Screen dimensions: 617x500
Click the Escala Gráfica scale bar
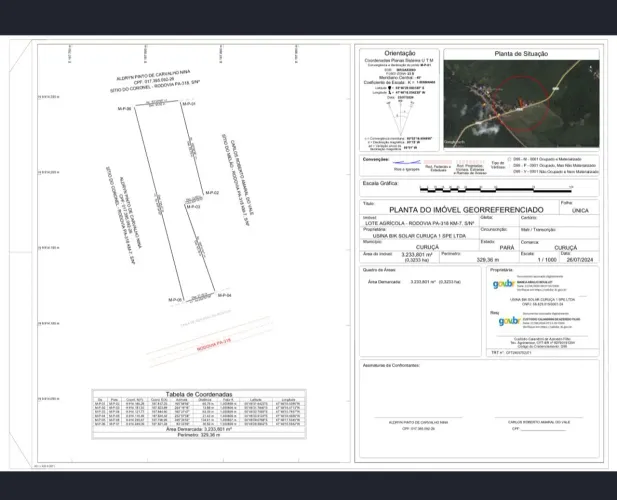pyautogui.click(x=496, y=190)
